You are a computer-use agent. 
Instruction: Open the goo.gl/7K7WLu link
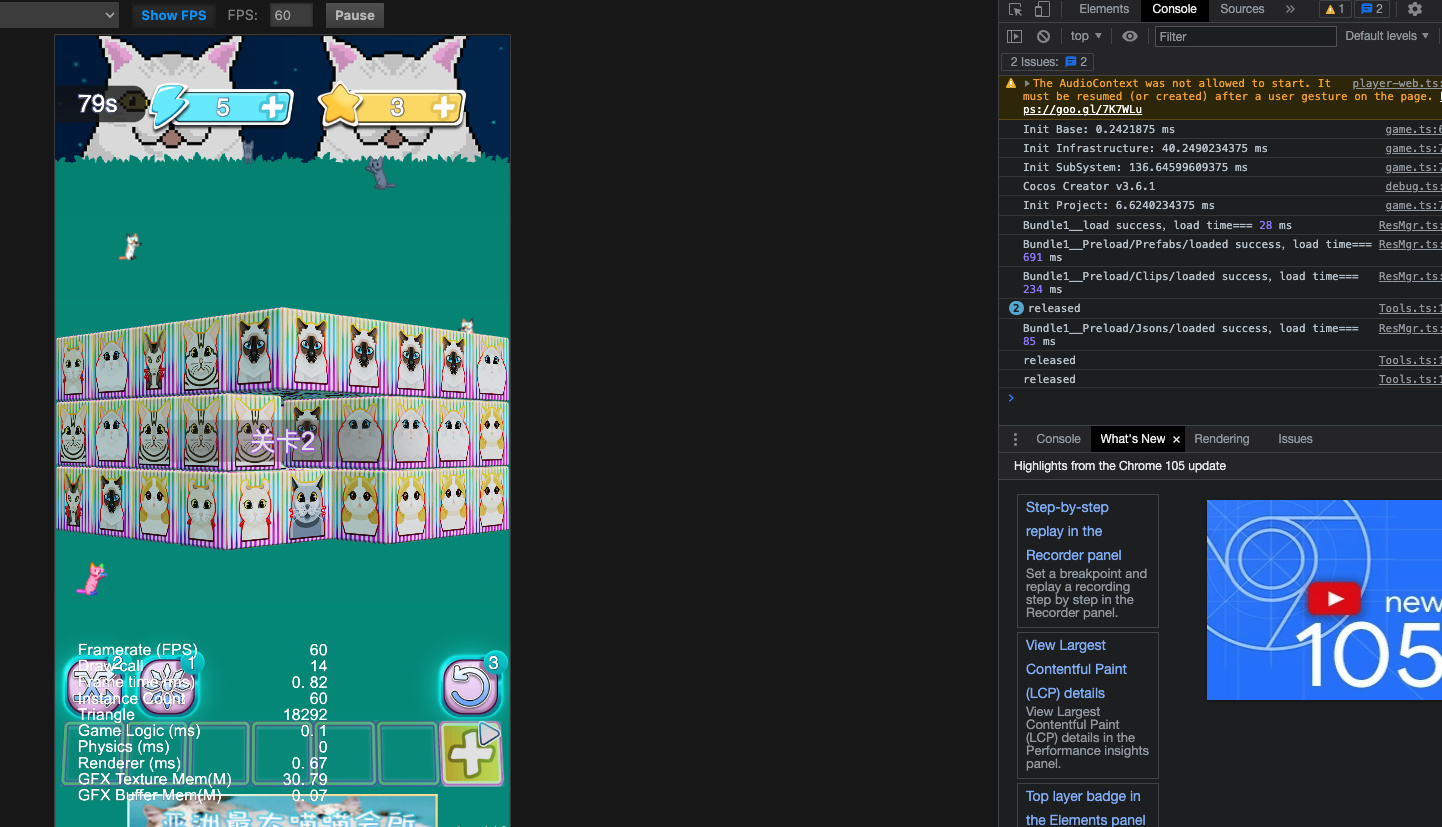[x=1082, y=109]
